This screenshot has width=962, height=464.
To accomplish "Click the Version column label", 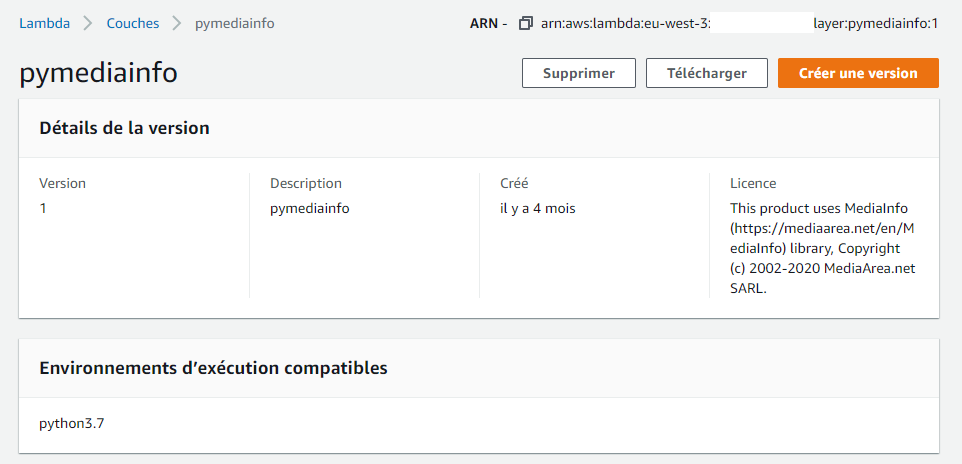I will tap(63, 184).
